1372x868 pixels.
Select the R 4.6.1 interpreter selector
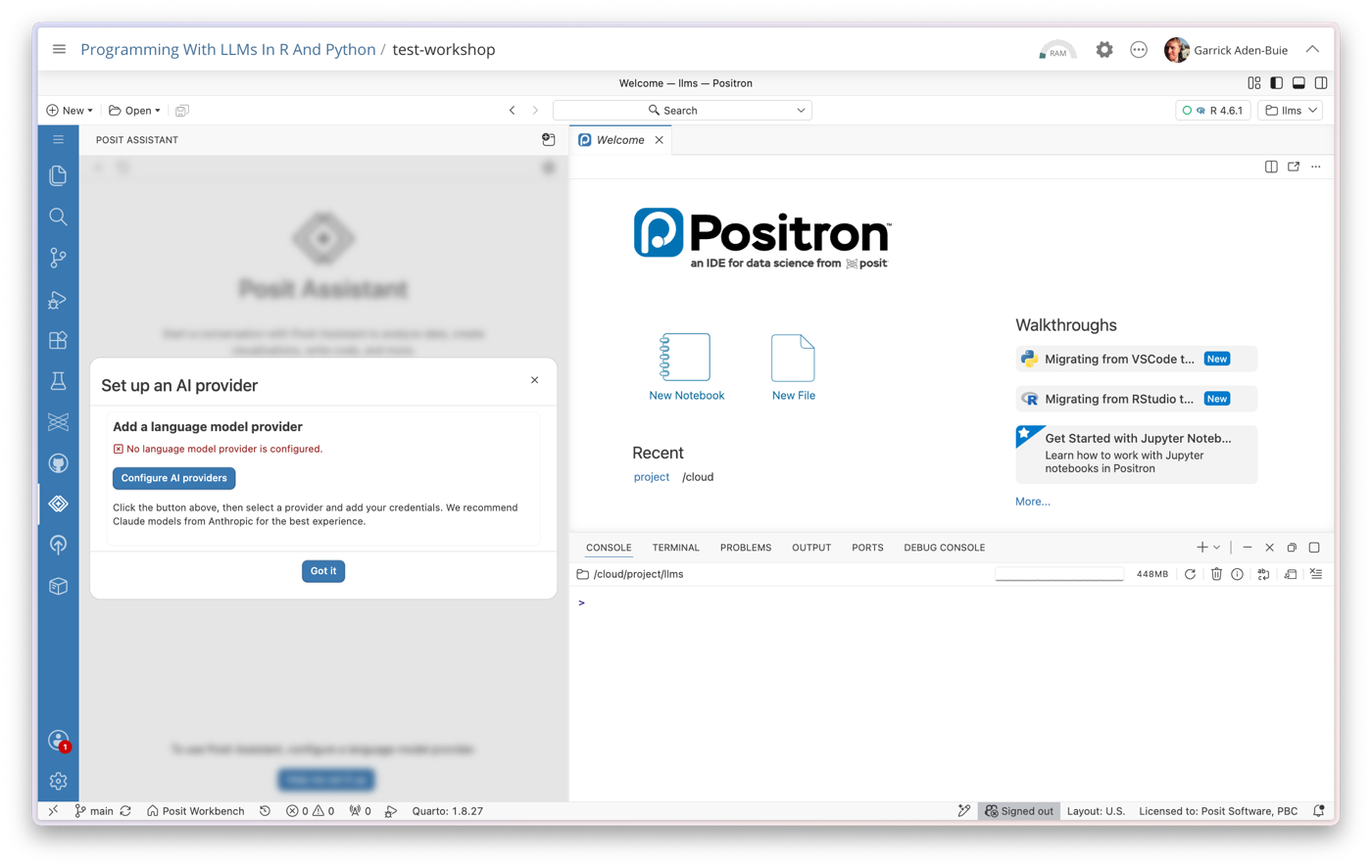pos(1212,111)
